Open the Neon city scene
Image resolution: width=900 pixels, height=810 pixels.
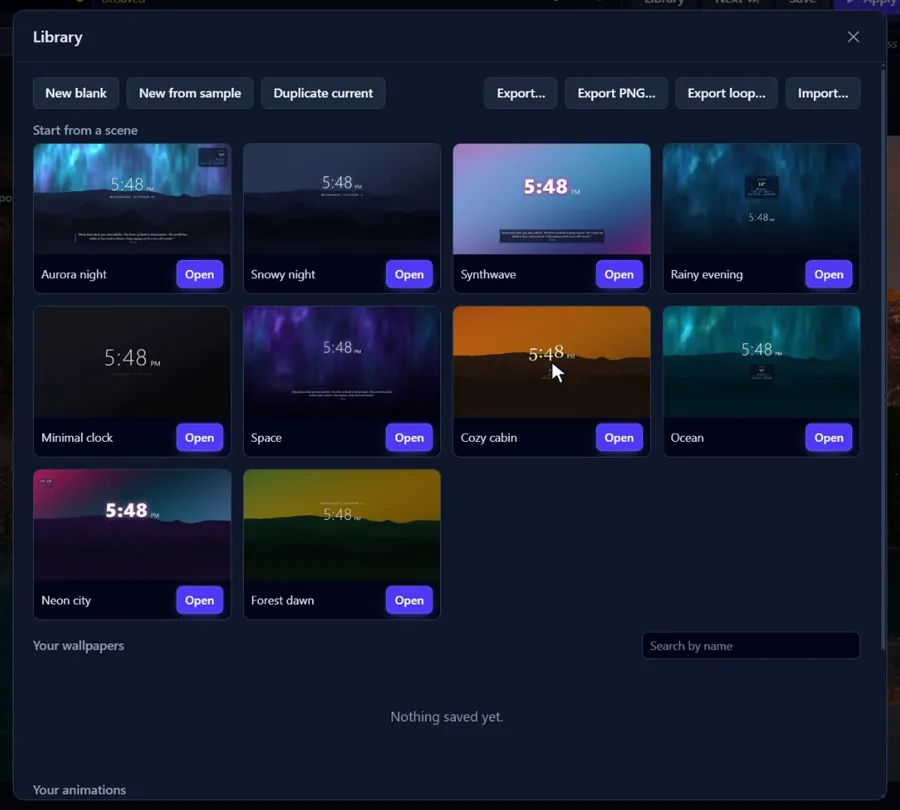point(199,600)
